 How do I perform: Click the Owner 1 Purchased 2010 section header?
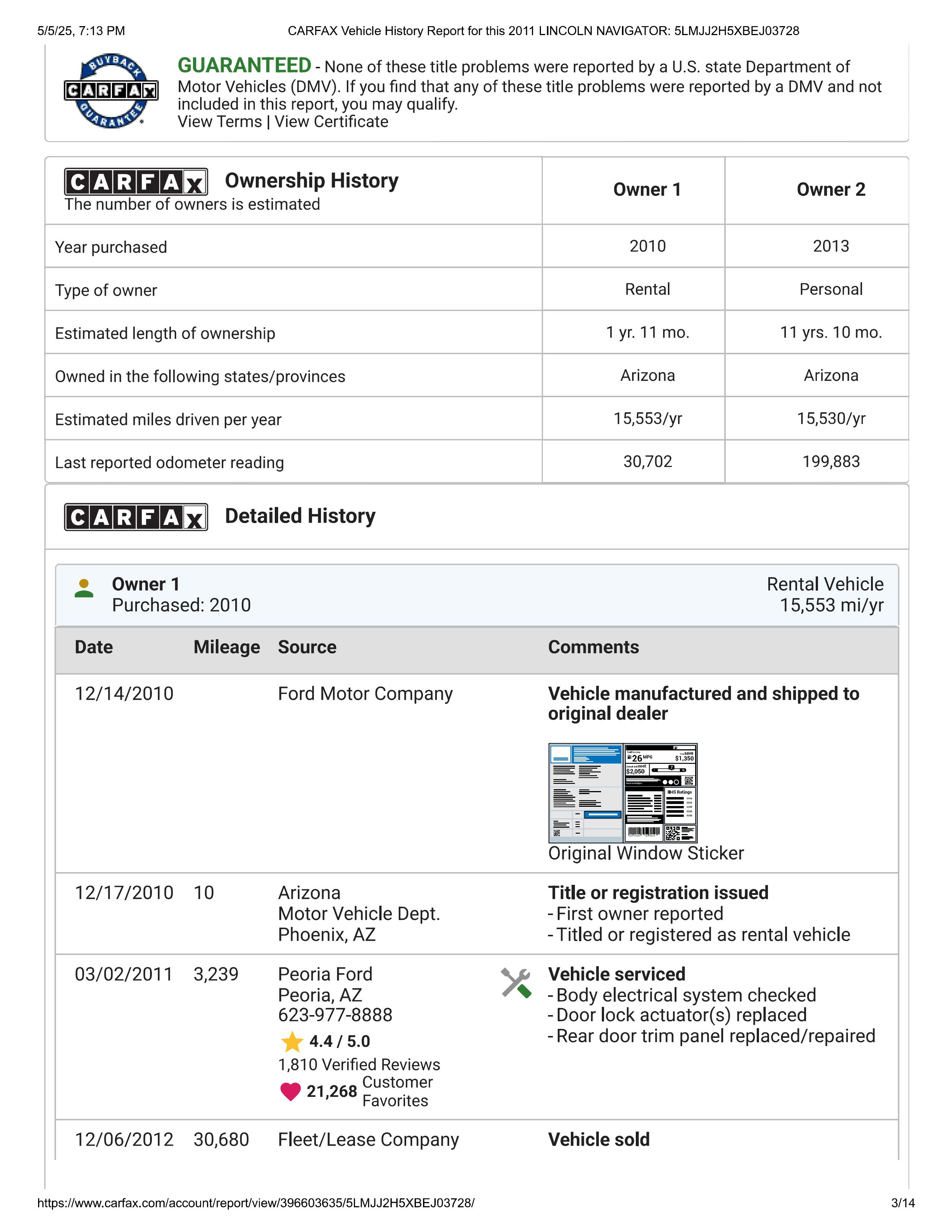click(477, 595)
